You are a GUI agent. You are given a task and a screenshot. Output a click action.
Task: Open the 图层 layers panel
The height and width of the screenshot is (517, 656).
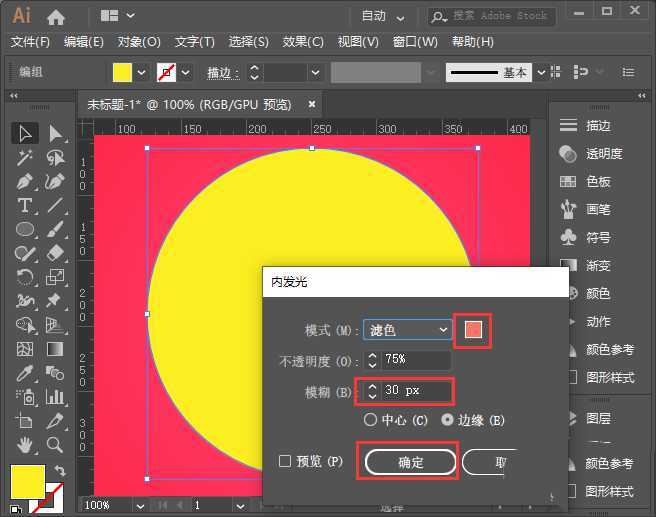[x=598, y=418]
